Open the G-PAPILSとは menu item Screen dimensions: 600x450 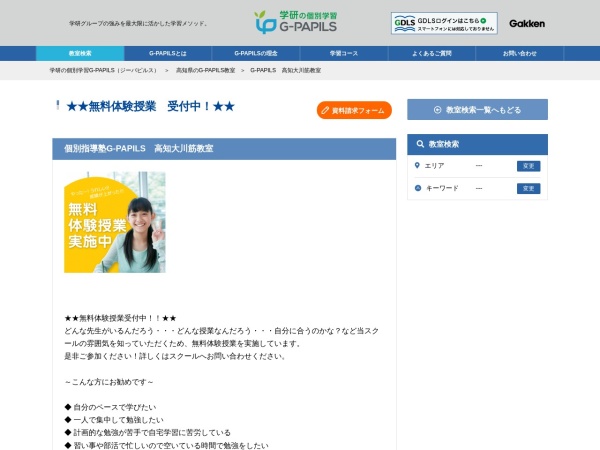168,53
